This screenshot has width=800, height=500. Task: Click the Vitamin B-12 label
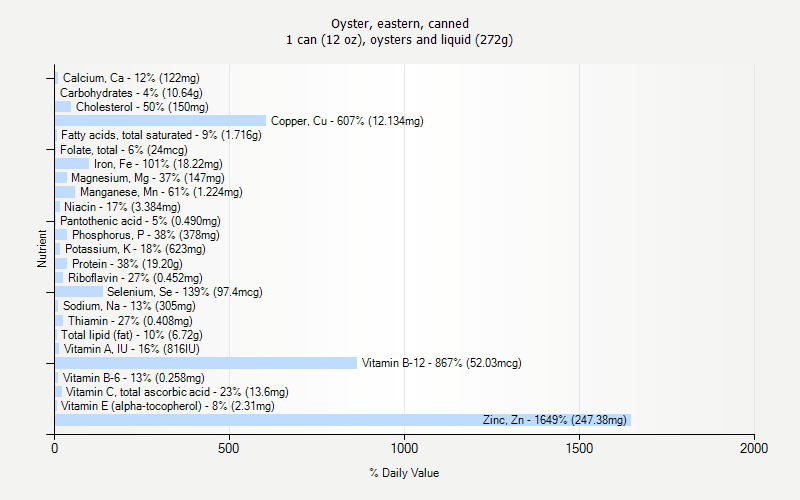[x=441, y=363]
